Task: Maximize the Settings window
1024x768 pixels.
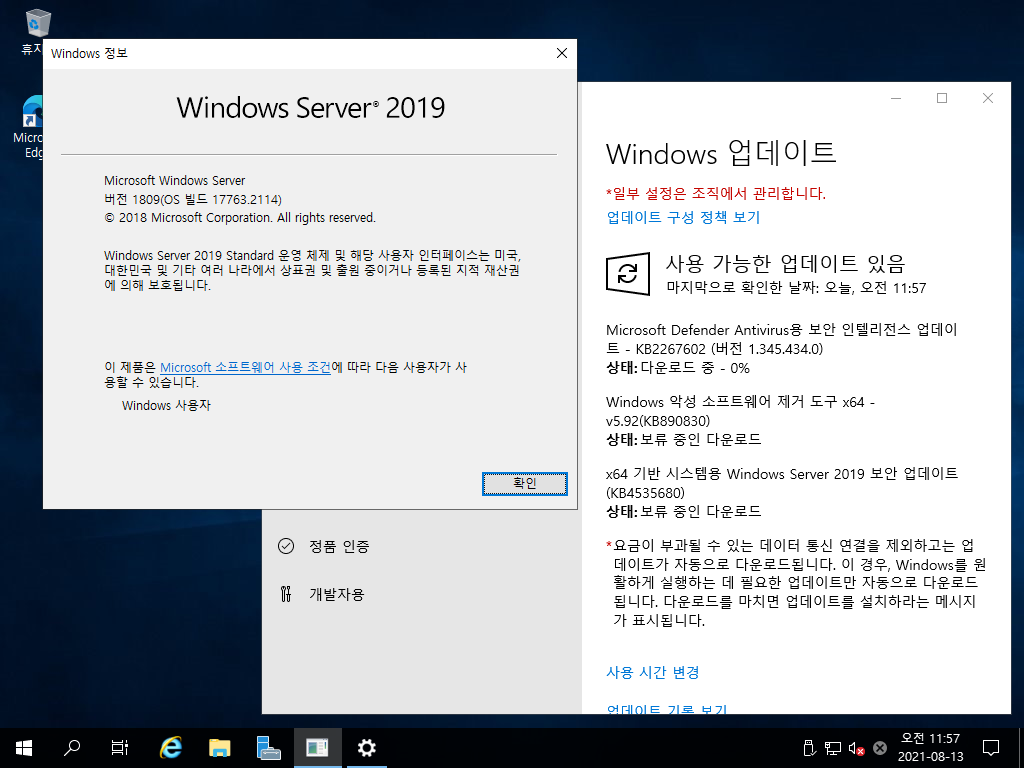Action: [x=942, y=98]
